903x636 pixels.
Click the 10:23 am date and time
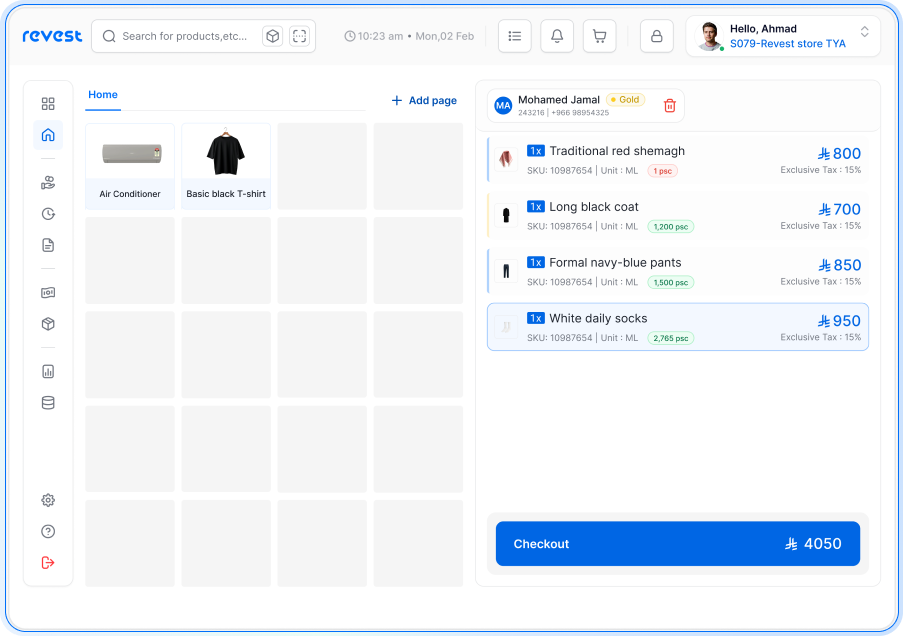(409, 36)
